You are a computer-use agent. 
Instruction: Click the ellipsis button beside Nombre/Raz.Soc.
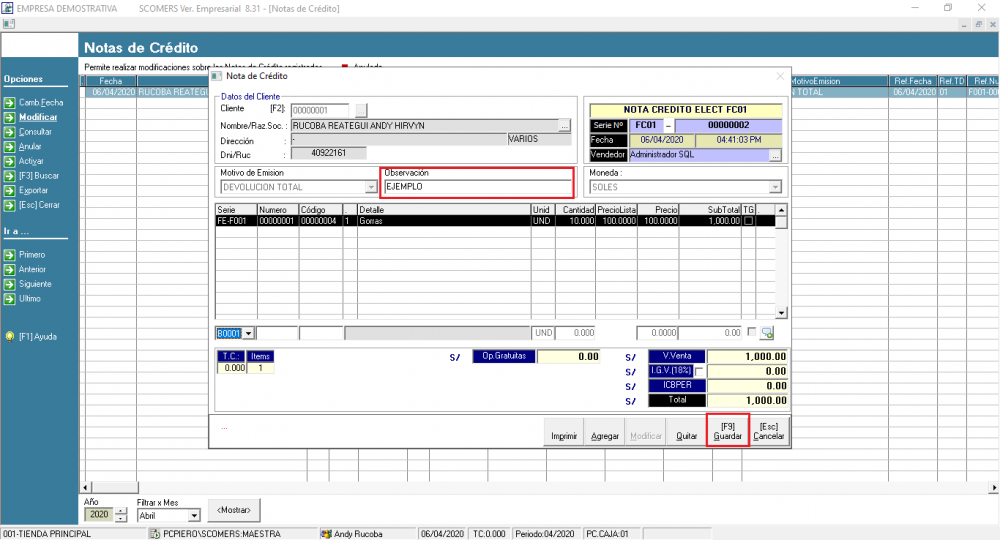pos(564,126)
